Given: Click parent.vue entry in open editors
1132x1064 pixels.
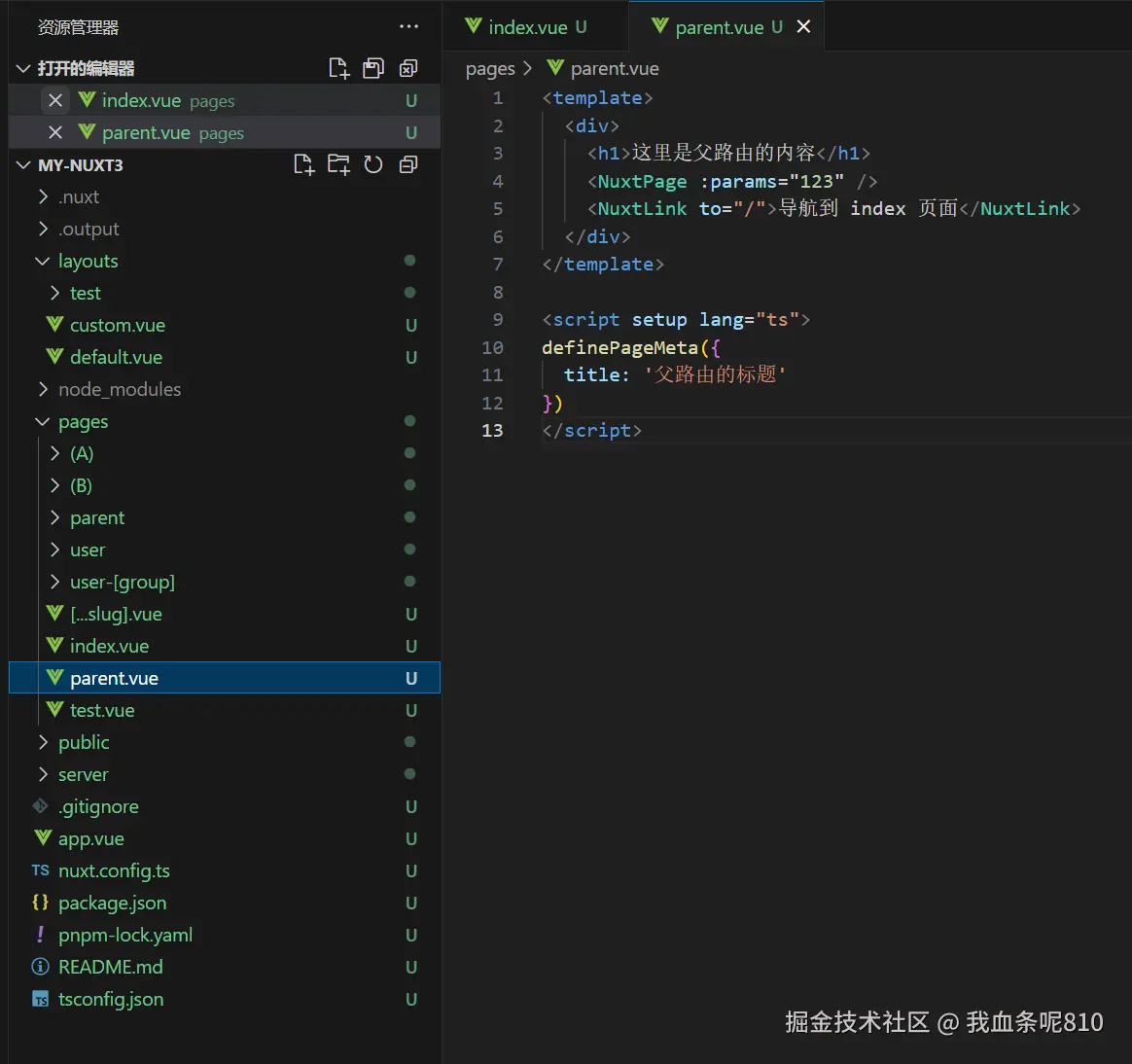Looking at the screenshot, I should pyautogui.click(x=225, y=133).
